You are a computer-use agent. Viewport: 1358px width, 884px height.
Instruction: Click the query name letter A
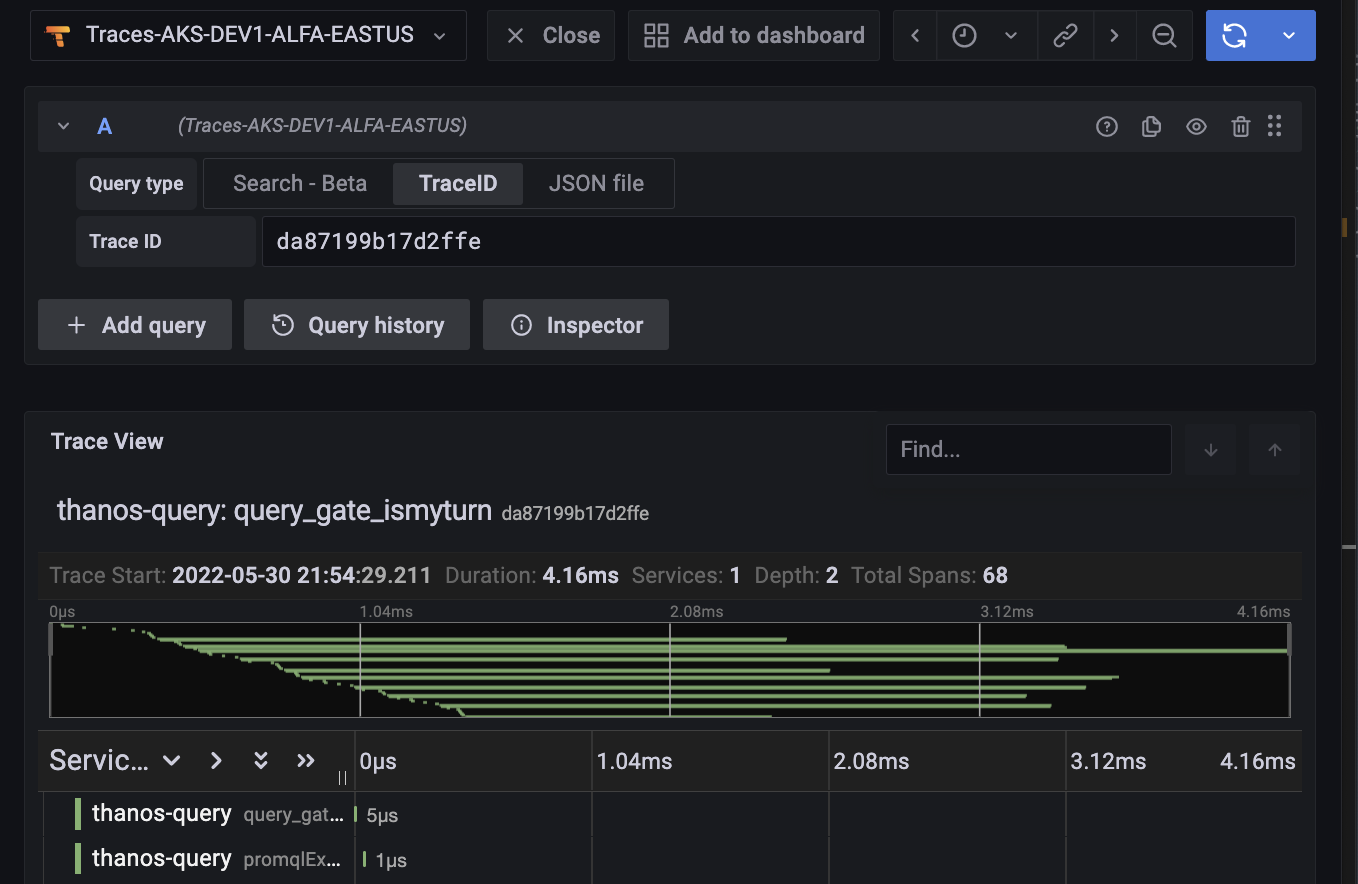pos(104,126)
